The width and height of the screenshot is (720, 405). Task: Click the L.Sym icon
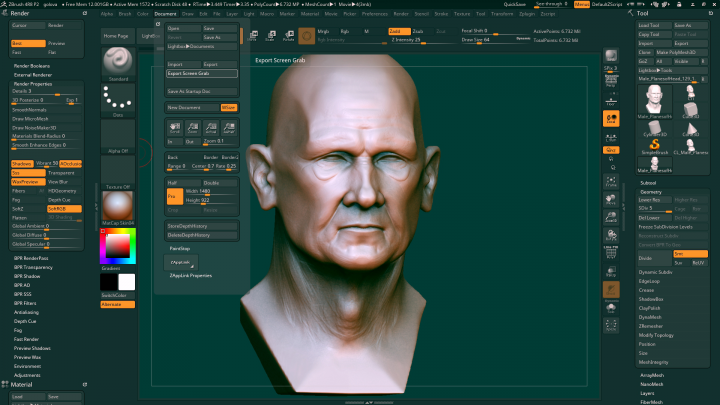611,137
